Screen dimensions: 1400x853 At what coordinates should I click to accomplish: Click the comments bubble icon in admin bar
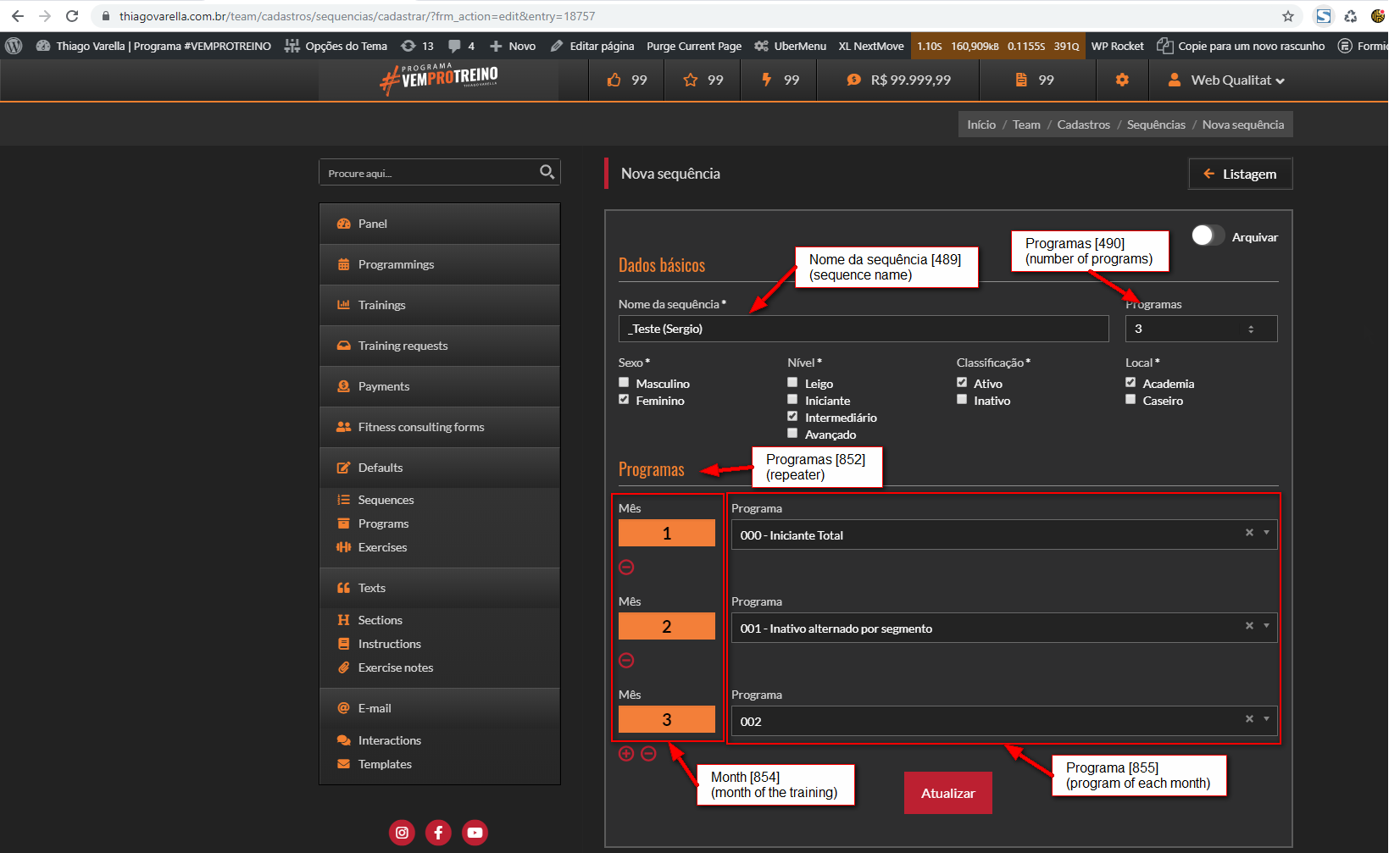pyautogui.click(x=454, y=46)
